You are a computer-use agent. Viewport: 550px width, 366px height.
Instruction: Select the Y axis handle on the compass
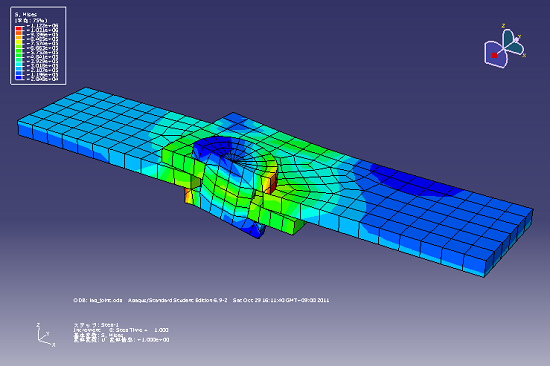(516, 39)
